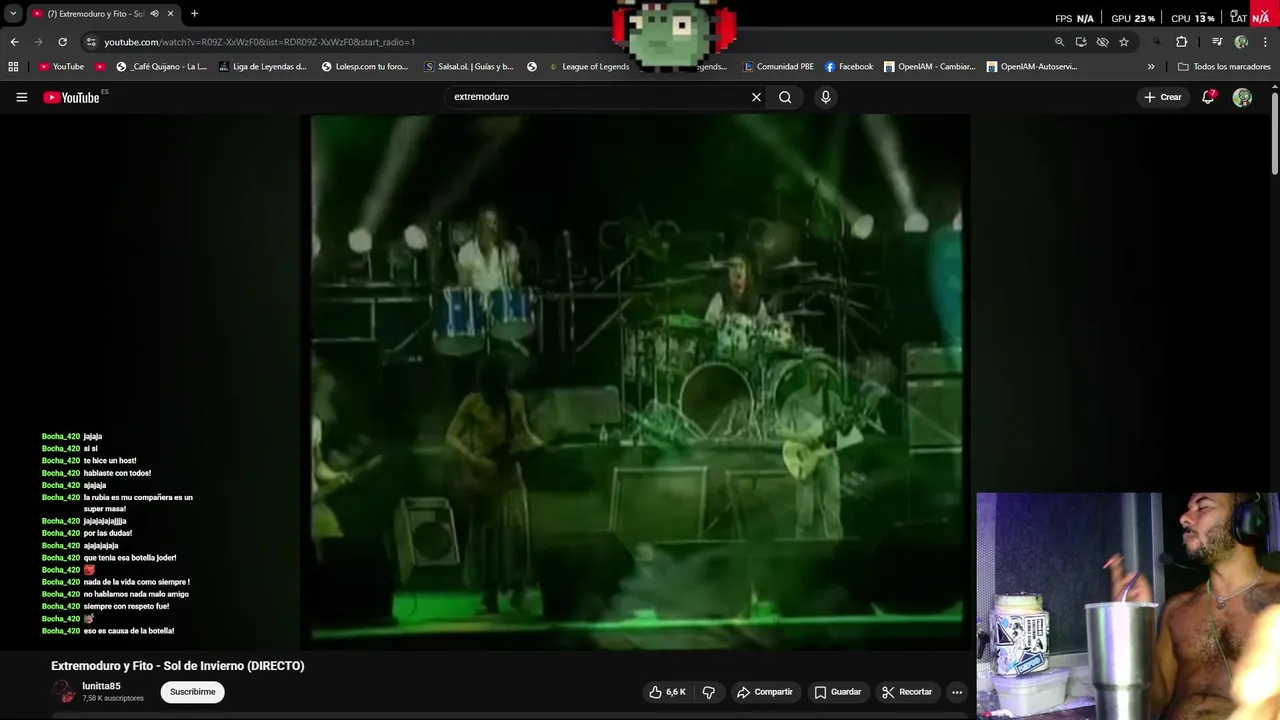Add a new browser tab
The height and width of the screenshot is (720, 1280).
(x=194, y=14)
